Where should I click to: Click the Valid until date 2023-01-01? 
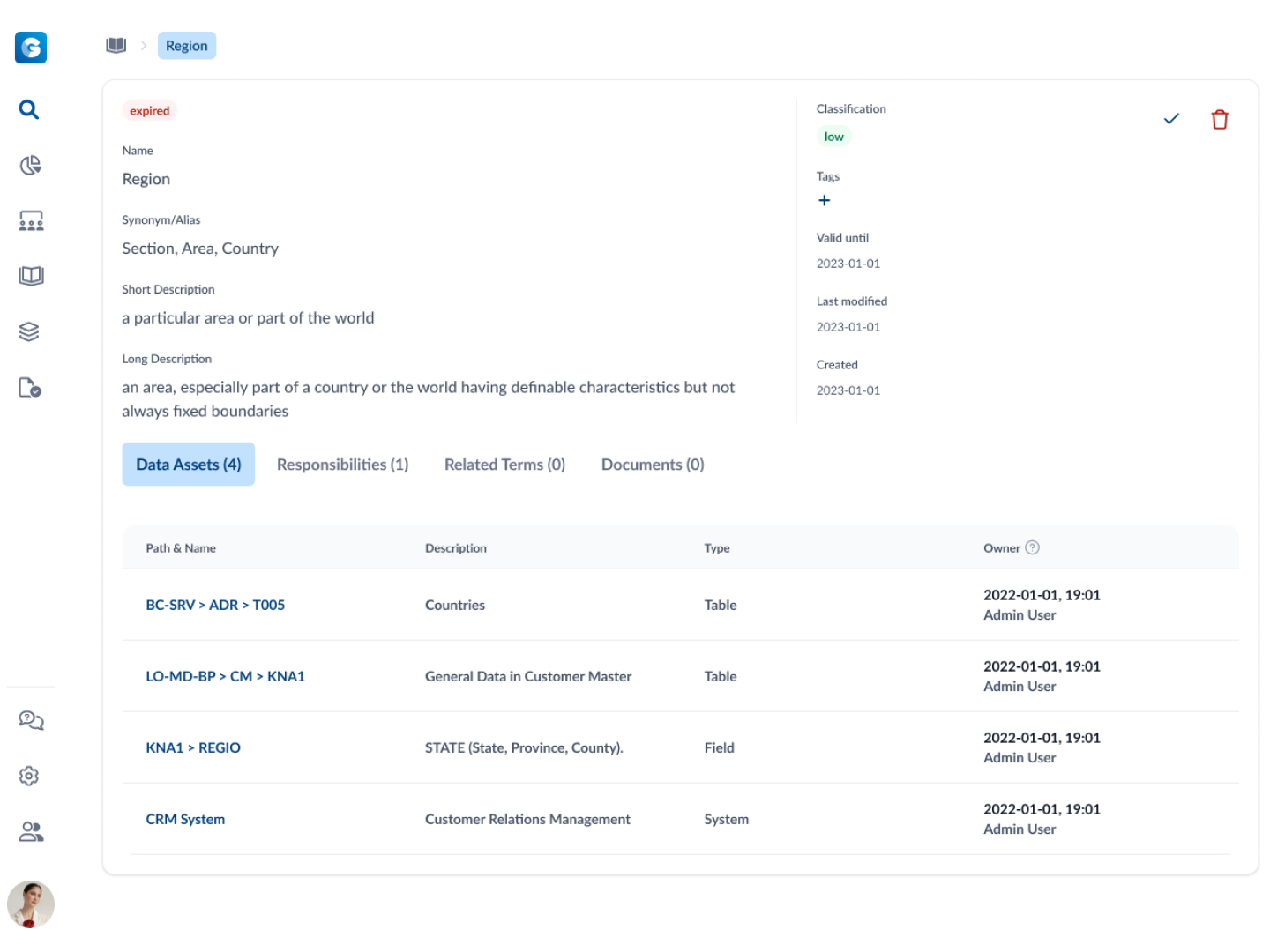[848, 264]
